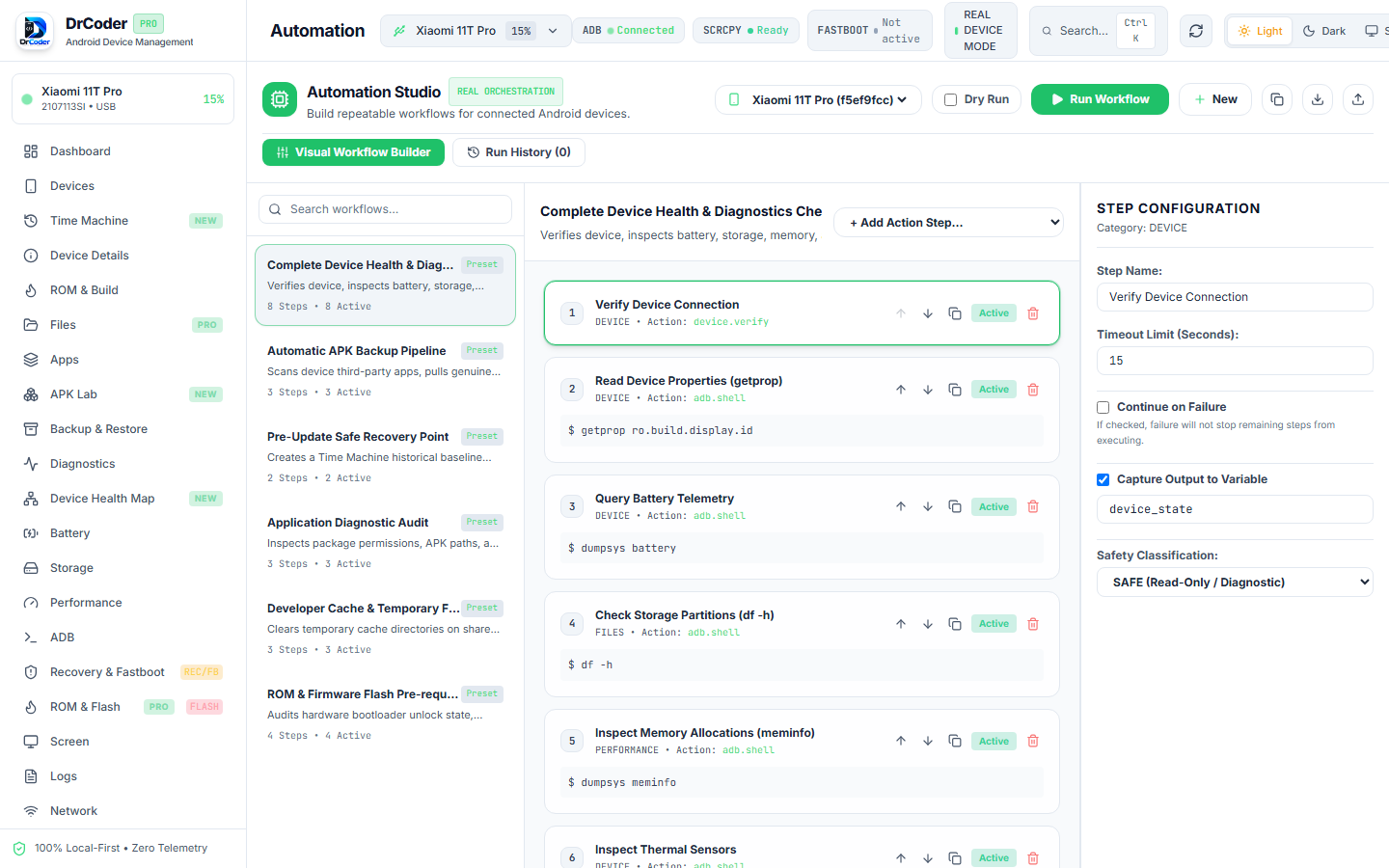Click the refresh icon in top bar

click(1196, 31)
